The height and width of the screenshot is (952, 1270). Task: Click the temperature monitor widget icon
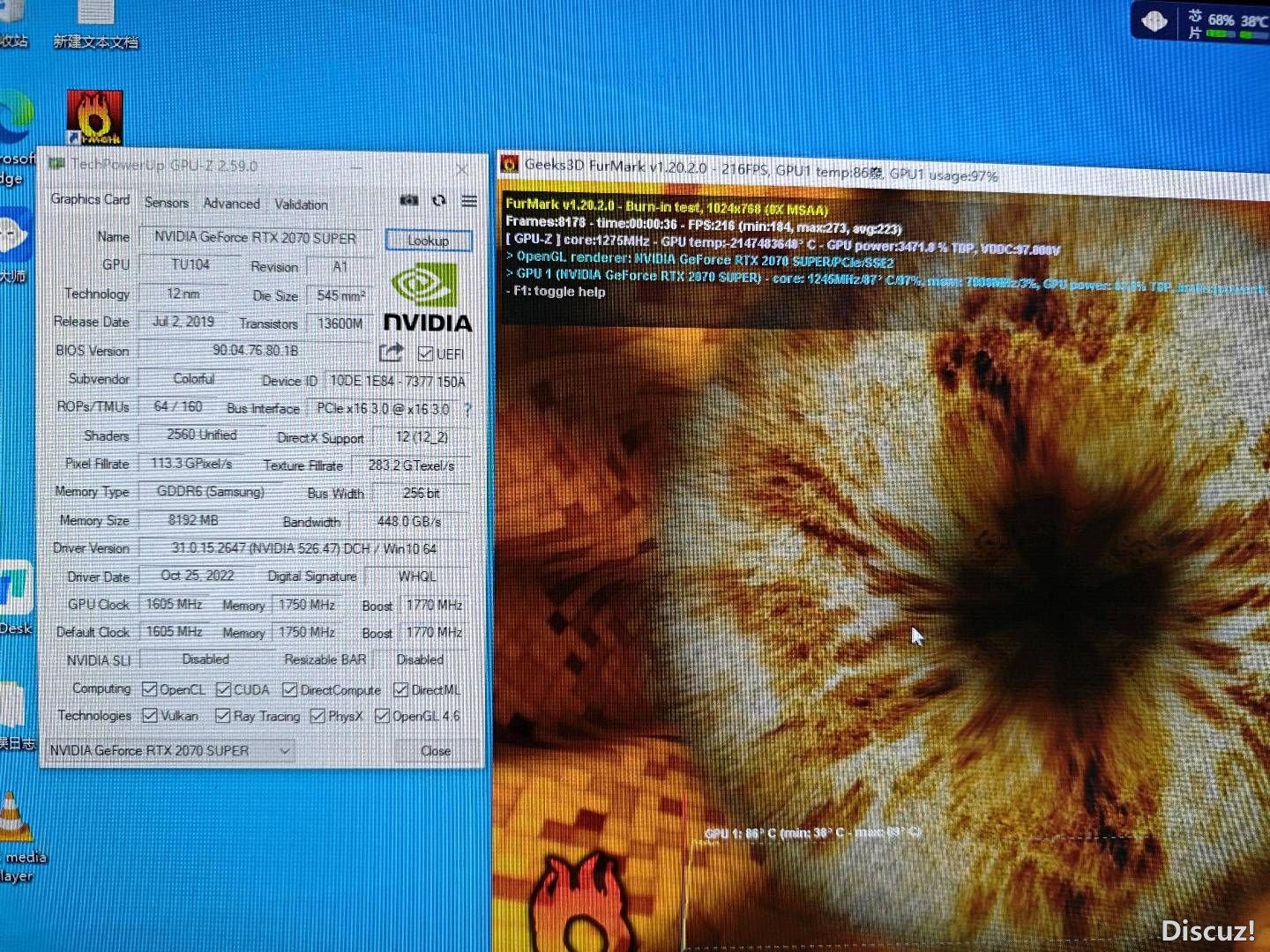point(1154,20)
